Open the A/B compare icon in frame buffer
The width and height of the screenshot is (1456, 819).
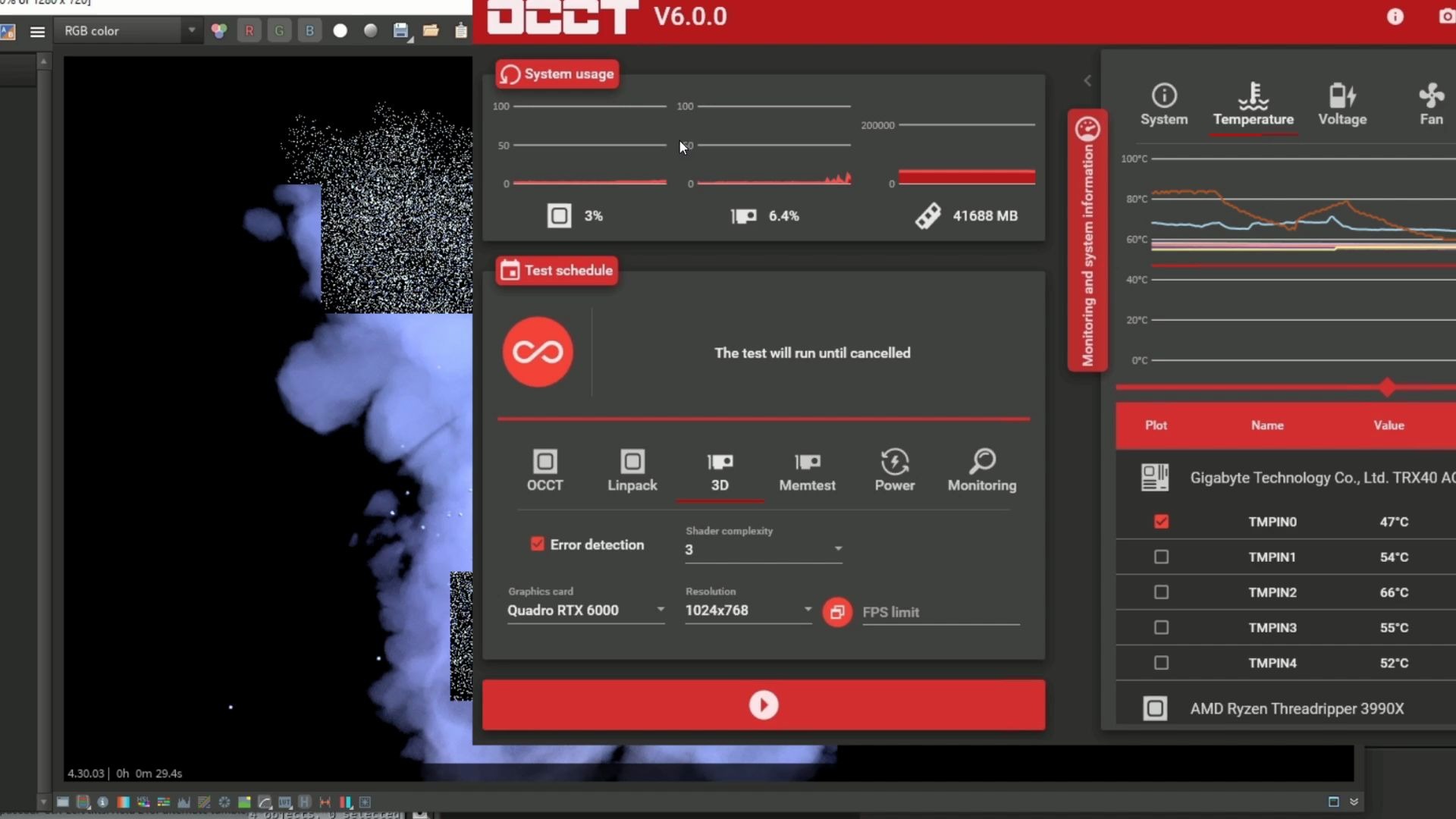pos(8,31)
